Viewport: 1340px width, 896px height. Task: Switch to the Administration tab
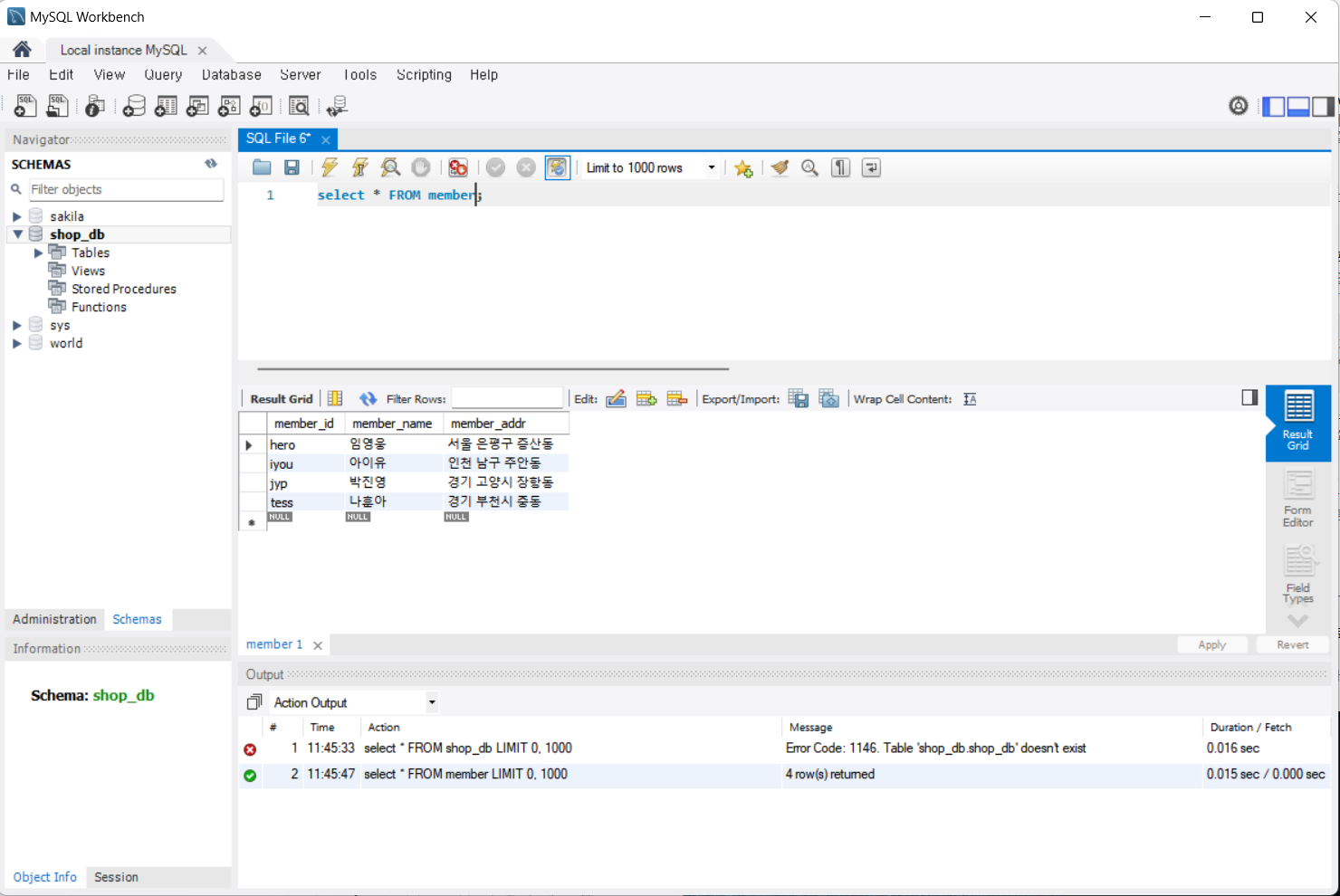pyautogui.click(x=54, y=619)
